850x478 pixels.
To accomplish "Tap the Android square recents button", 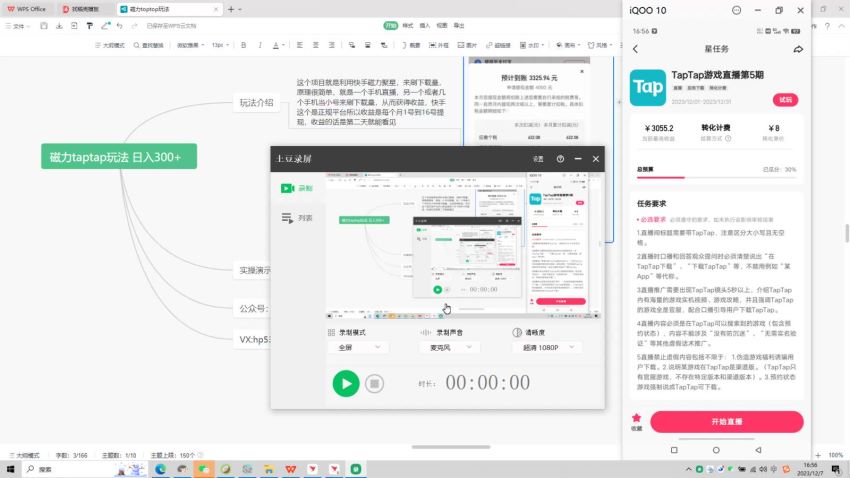I will [674, 450].
